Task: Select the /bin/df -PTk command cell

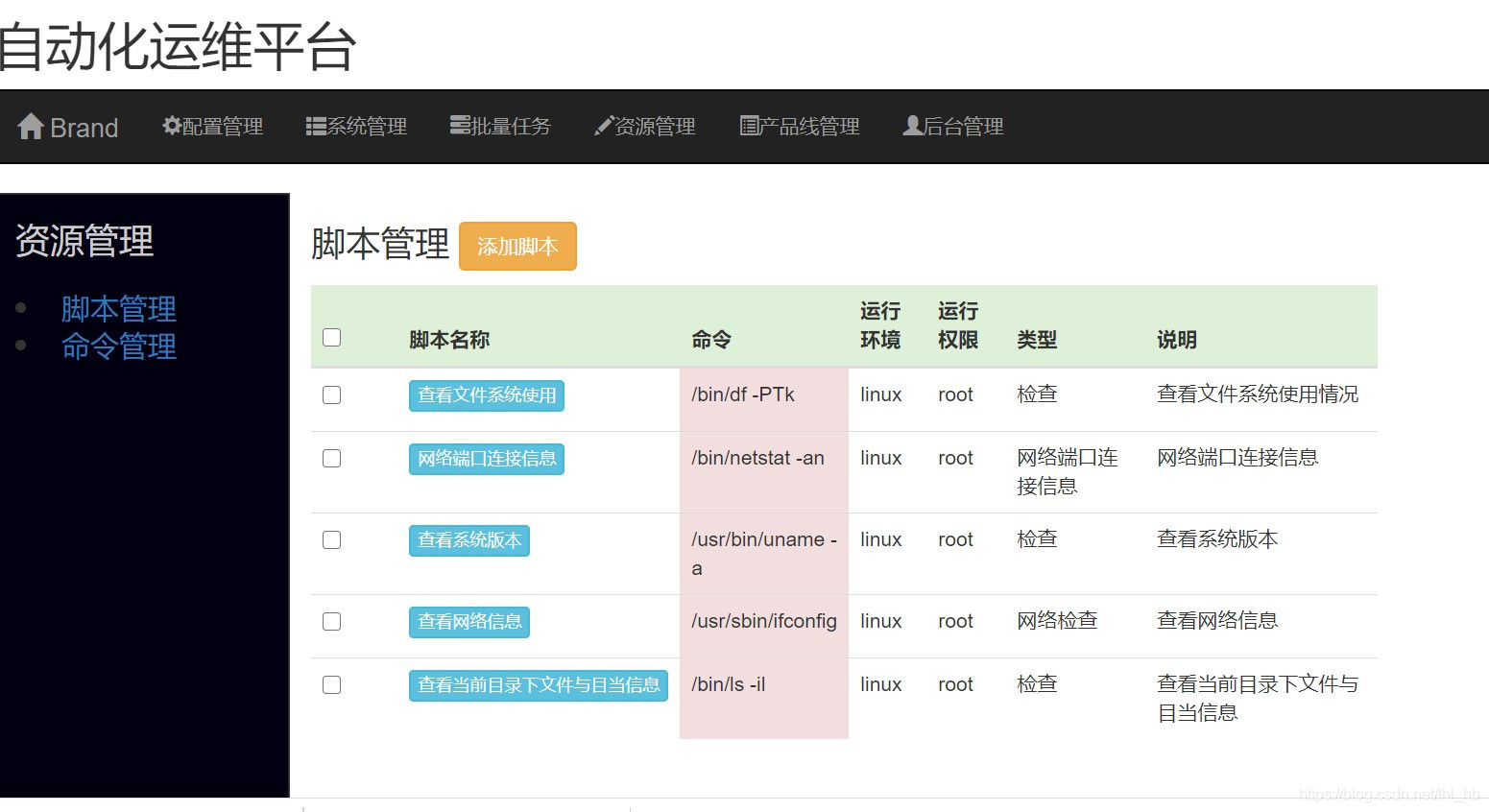Action: (764, 399)
